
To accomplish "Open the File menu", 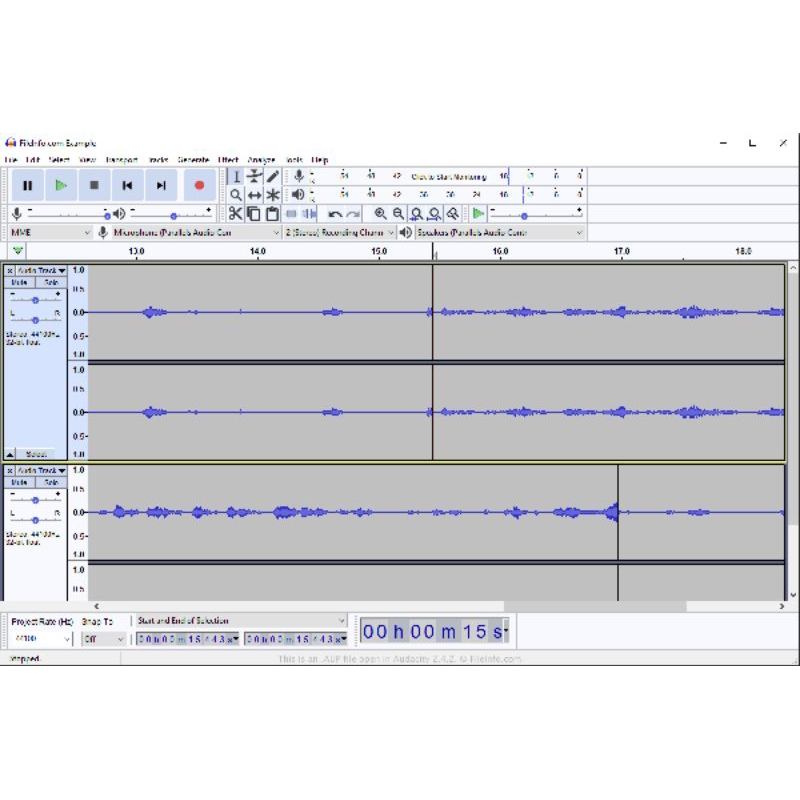I will (x=11, y=160).
